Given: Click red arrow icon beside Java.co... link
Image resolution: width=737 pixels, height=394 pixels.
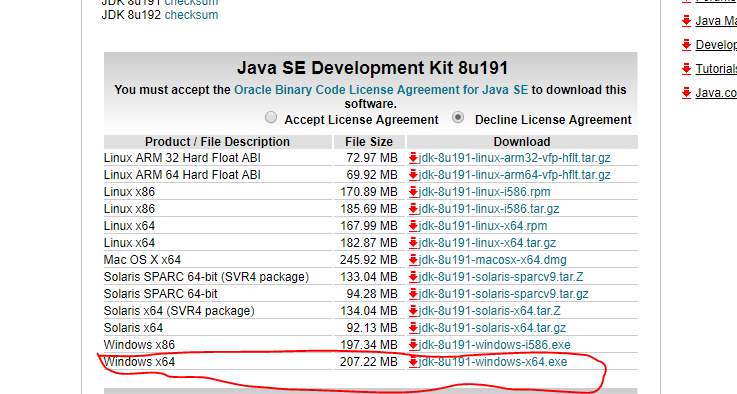Looking at the screenshot, I should coord(686,93).
